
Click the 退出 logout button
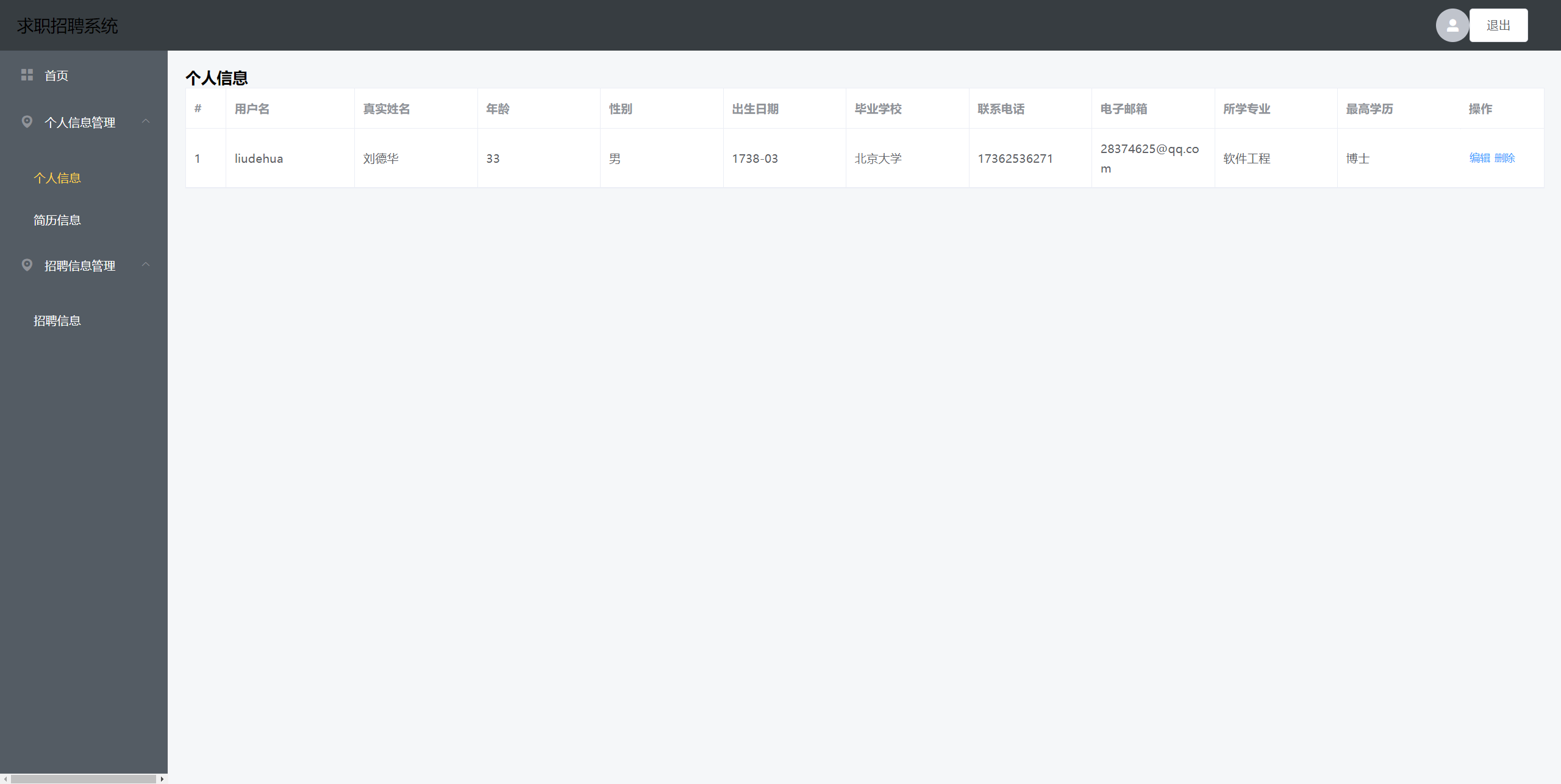[1498, 26]
